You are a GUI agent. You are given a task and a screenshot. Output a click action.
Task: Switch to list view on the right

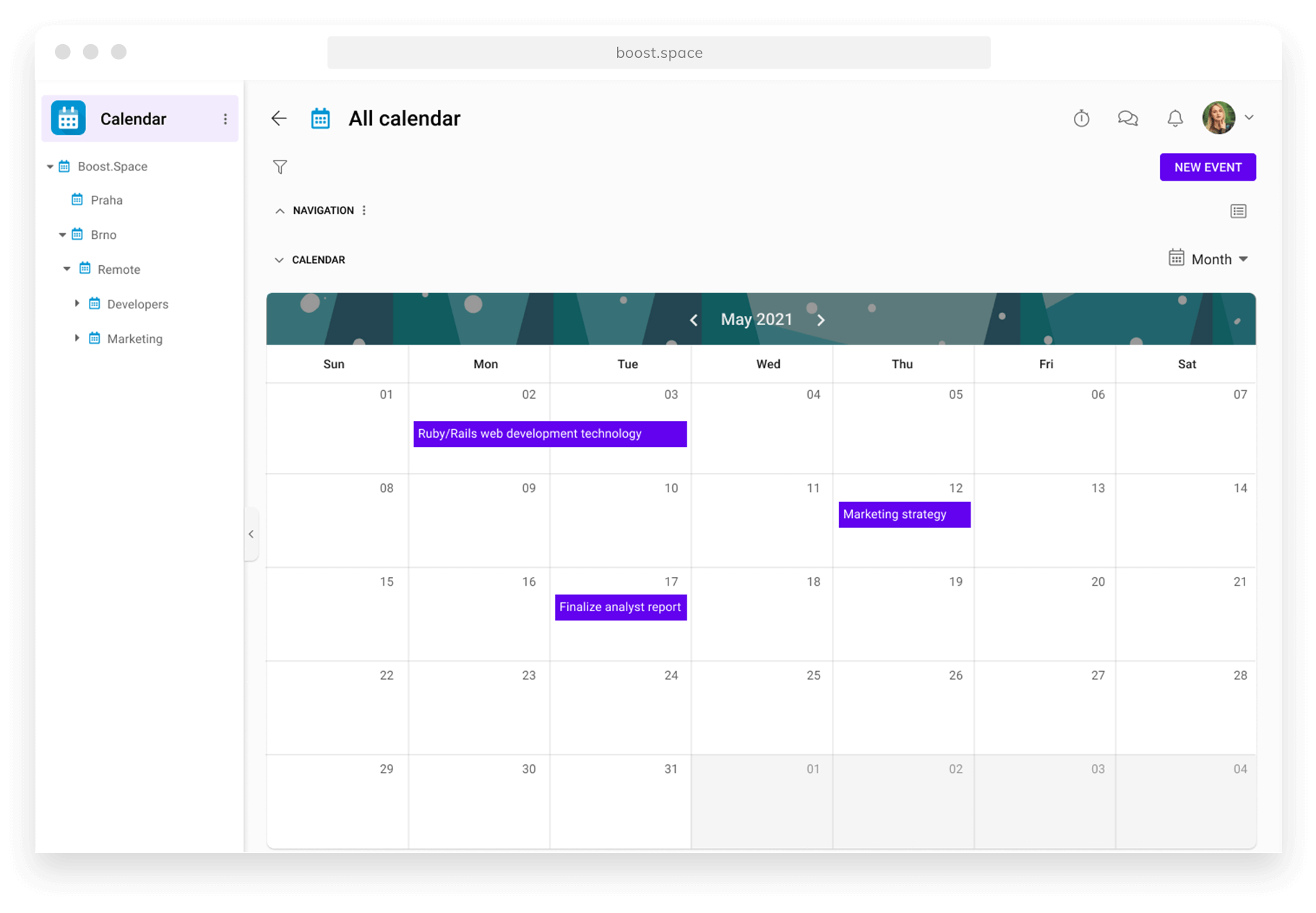tap(1238, 211)
